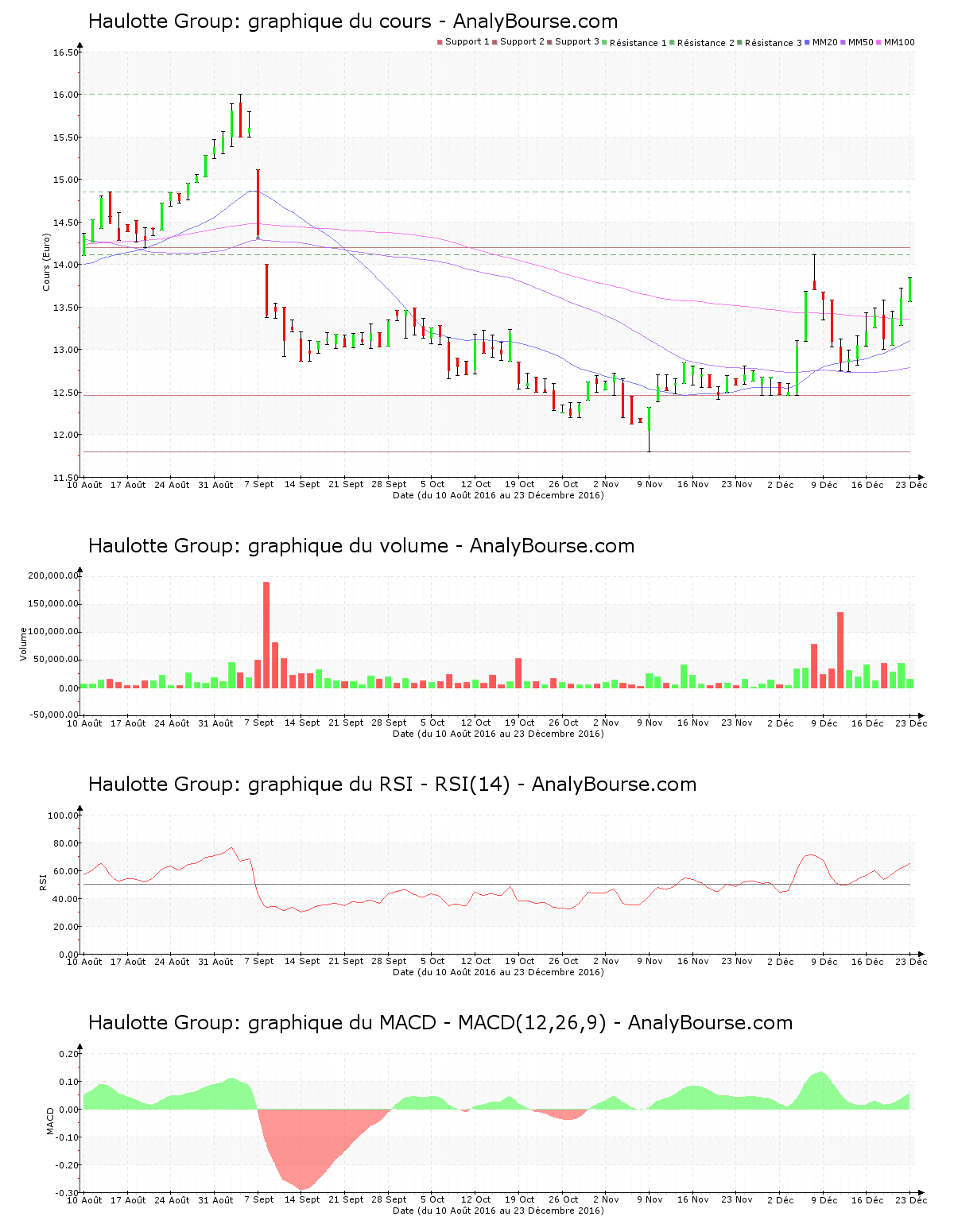This screenshot has width=954, height=1232.
Task: Click the 11.50 price axis value
Action: pos(66,478)
